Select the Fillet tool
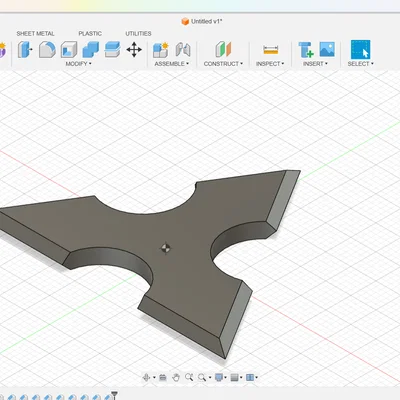This screenshot has width=400, height=400. 47,50
